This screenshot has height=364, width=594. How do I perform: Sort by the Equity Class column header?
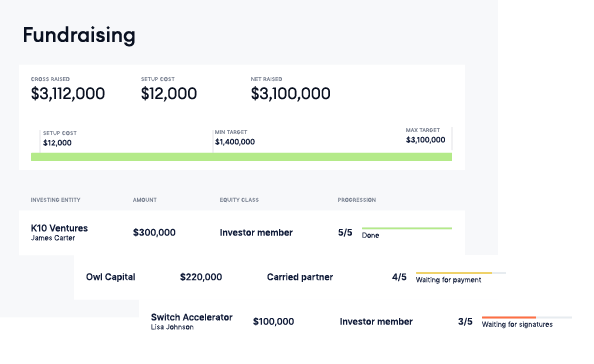pyautogui.click(x=239, y=200)
